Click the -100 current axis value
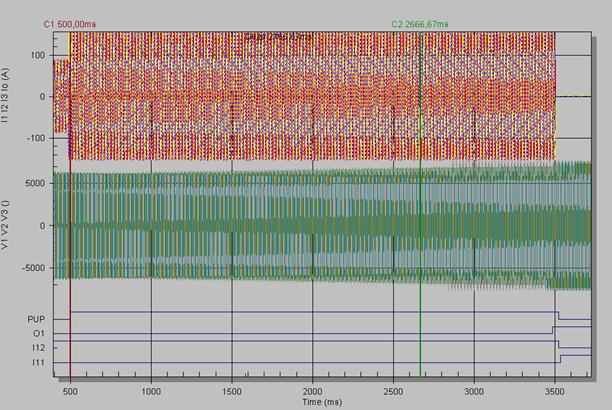The width and height of the screenshot is (612, 410). pyautogui.click(x=36, y=138)
